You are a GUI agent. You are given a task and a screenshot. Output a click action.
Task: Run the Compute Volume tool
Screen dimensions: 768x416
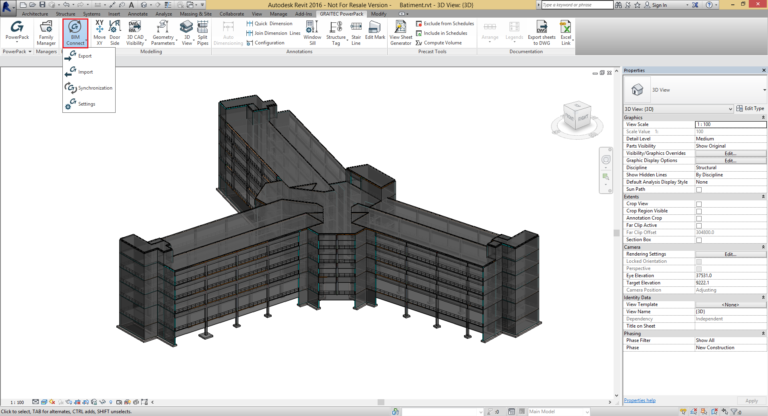[439, 43]
